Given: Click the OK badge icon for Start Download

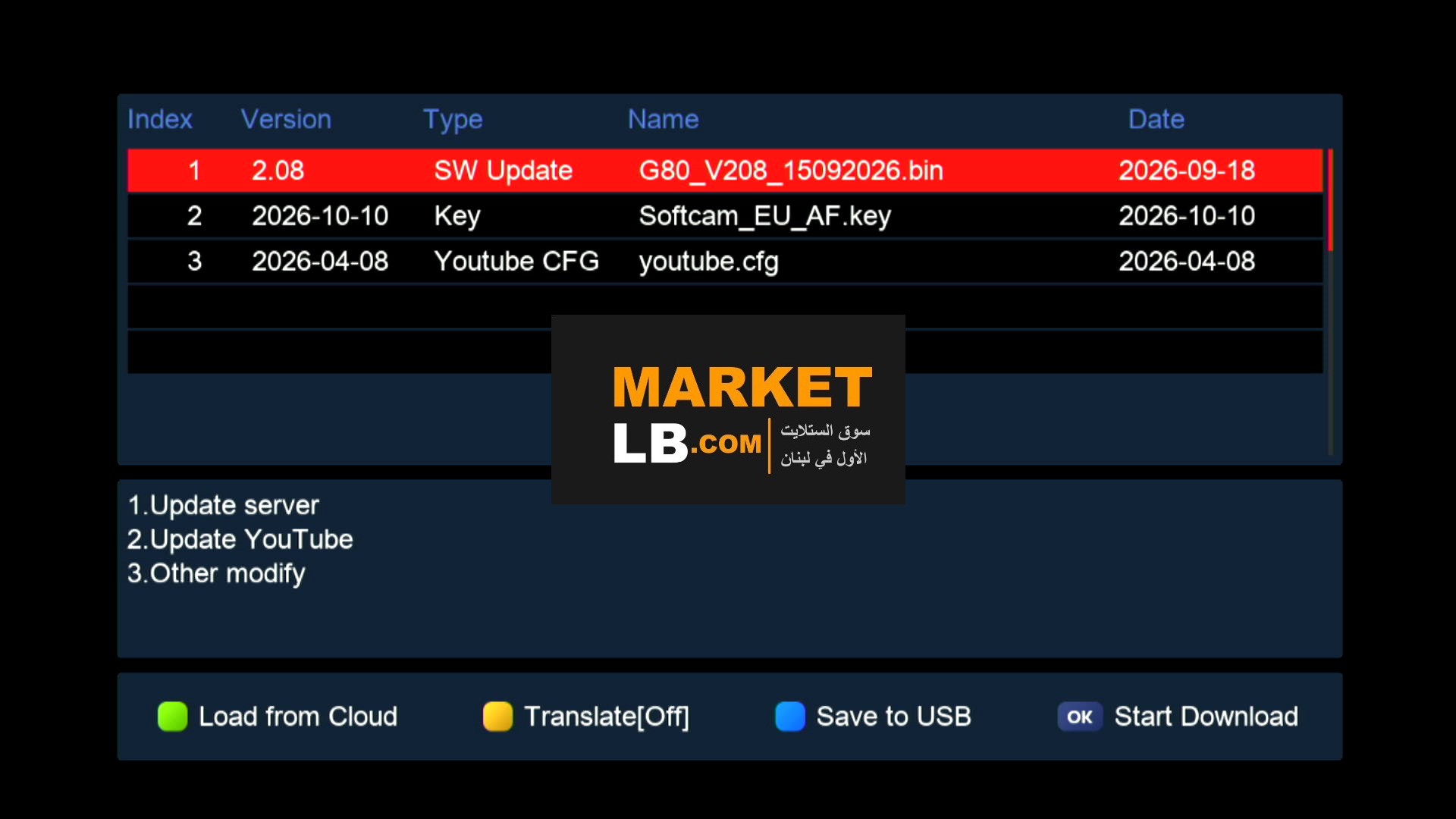Looking at the screenshot, I should click(x=1079, y=717).
